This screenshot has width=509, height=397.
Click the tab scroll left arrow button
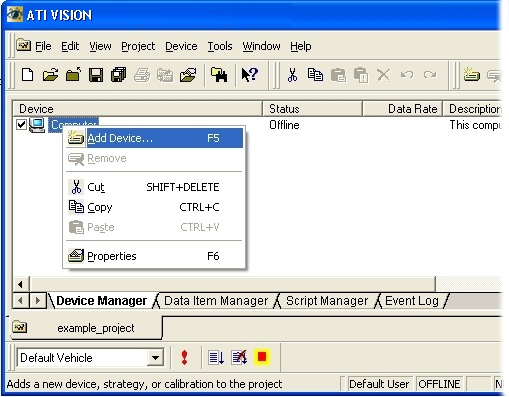pyautogui.click(x=21, y=301)
